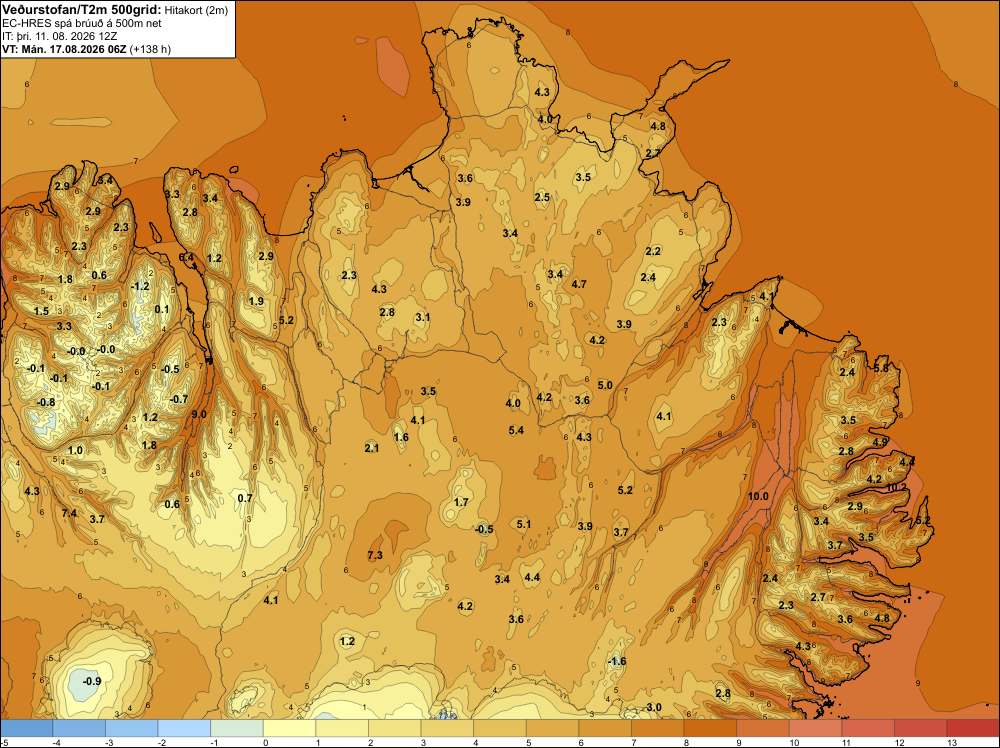
Task: Click the '-1.2' temperature value
Action: click(x=140, y=286)
